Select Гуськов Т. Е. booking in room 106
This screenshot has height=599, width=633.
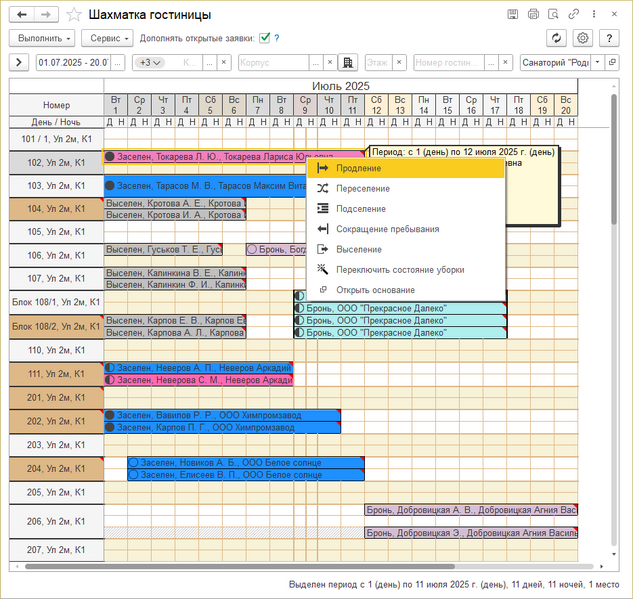(163, 249)
